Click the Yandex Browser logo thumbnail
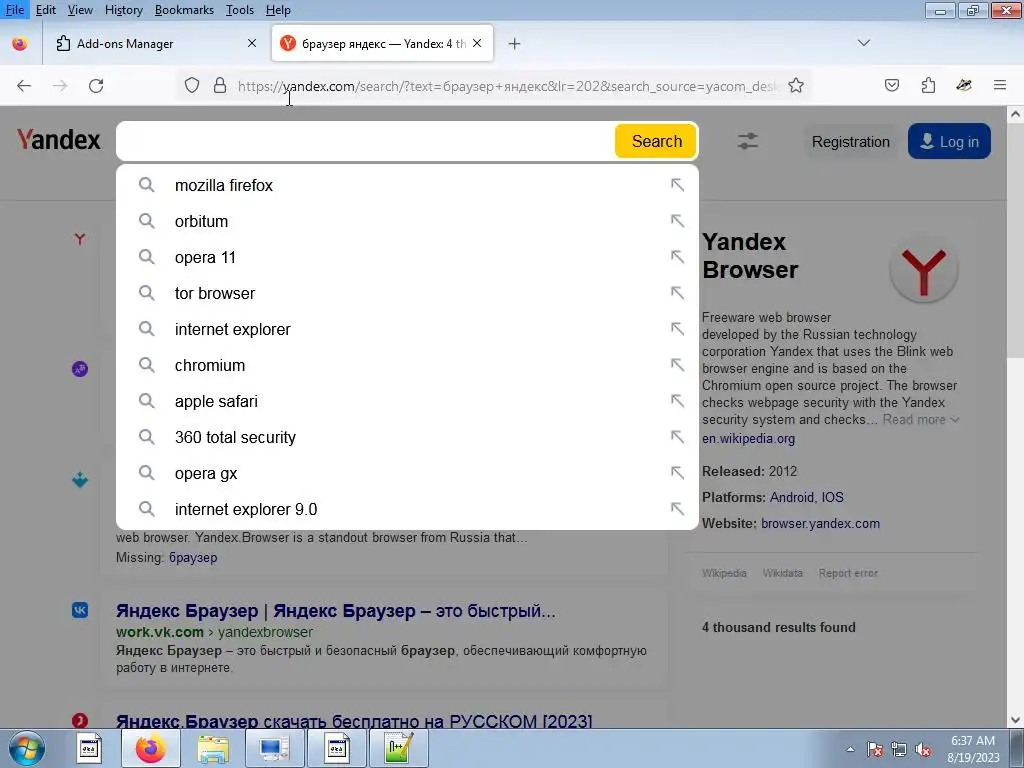1024x768 pixels. [923, 269]
